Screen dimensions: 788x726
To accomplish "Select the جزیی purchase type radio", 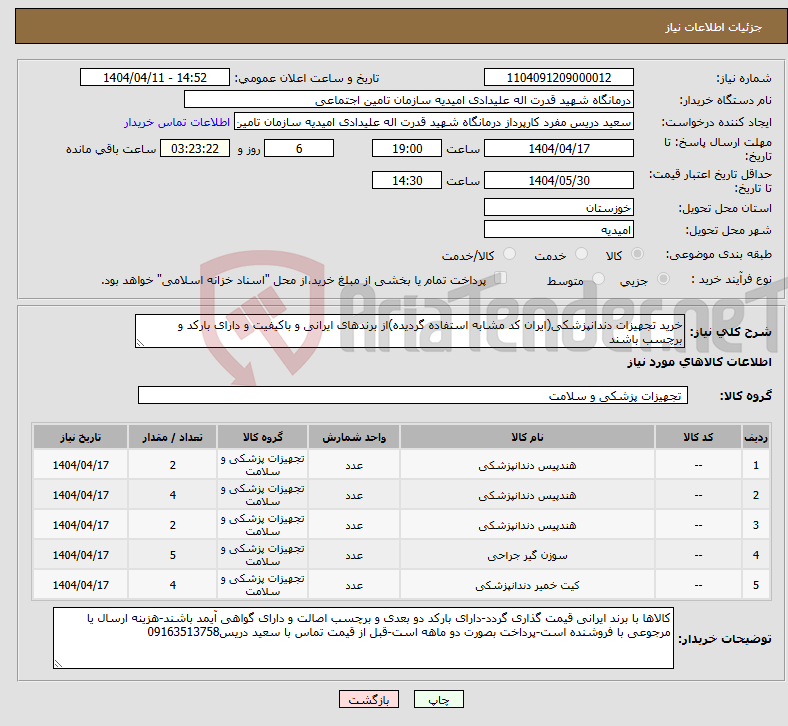I will point(663,279).
